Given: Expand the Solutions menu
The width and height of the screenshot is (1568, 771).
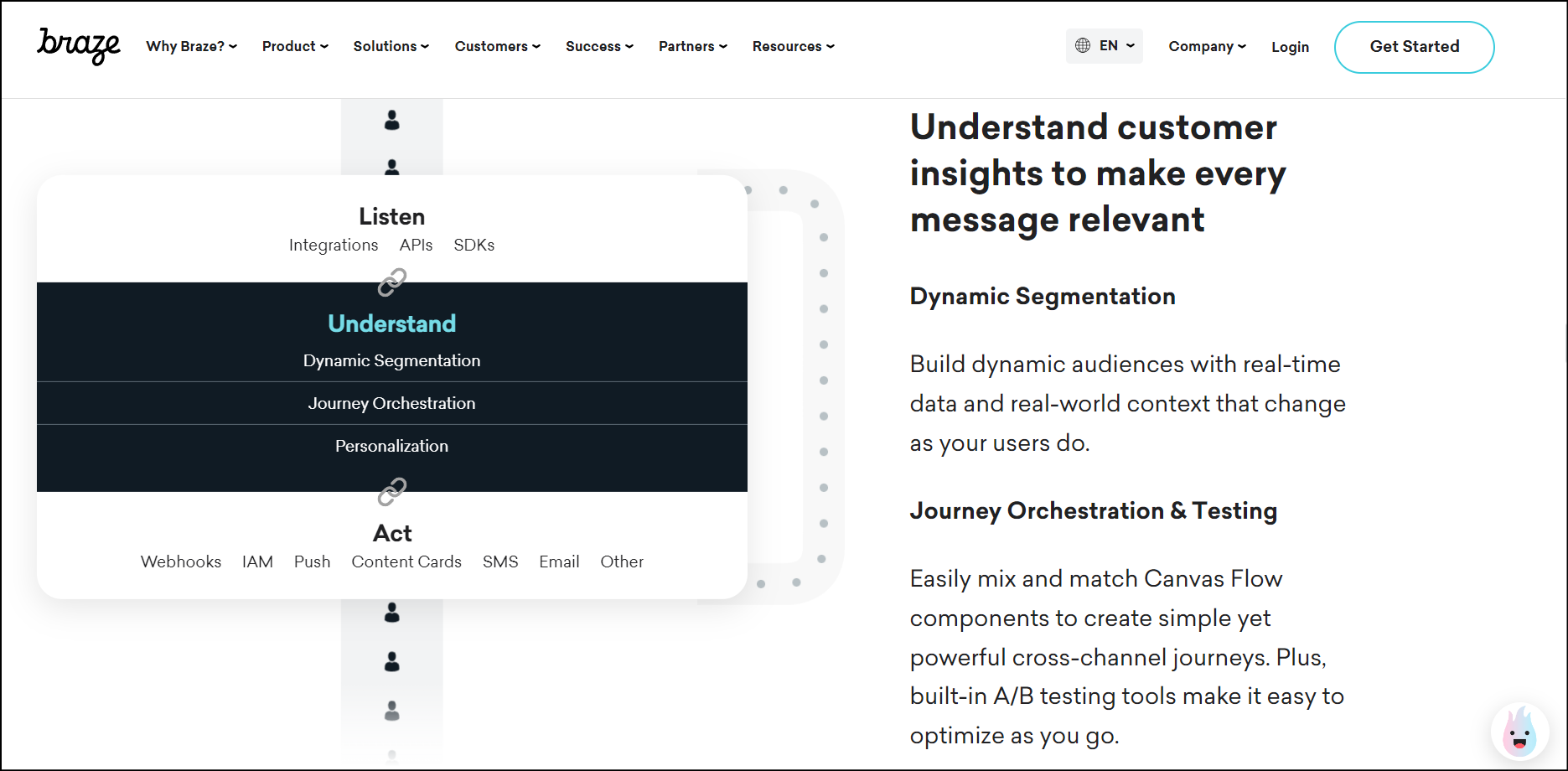Looking at the screenshot, I should (x=391, y=46).
